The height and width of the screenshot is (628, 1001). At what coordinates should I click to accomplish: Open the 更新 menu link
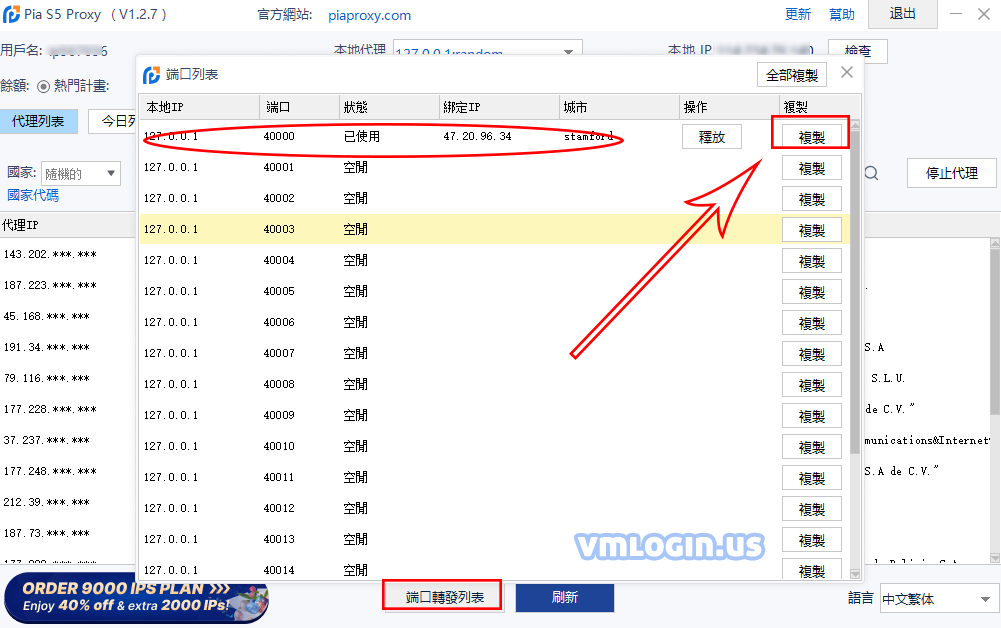tap(798, 15)
